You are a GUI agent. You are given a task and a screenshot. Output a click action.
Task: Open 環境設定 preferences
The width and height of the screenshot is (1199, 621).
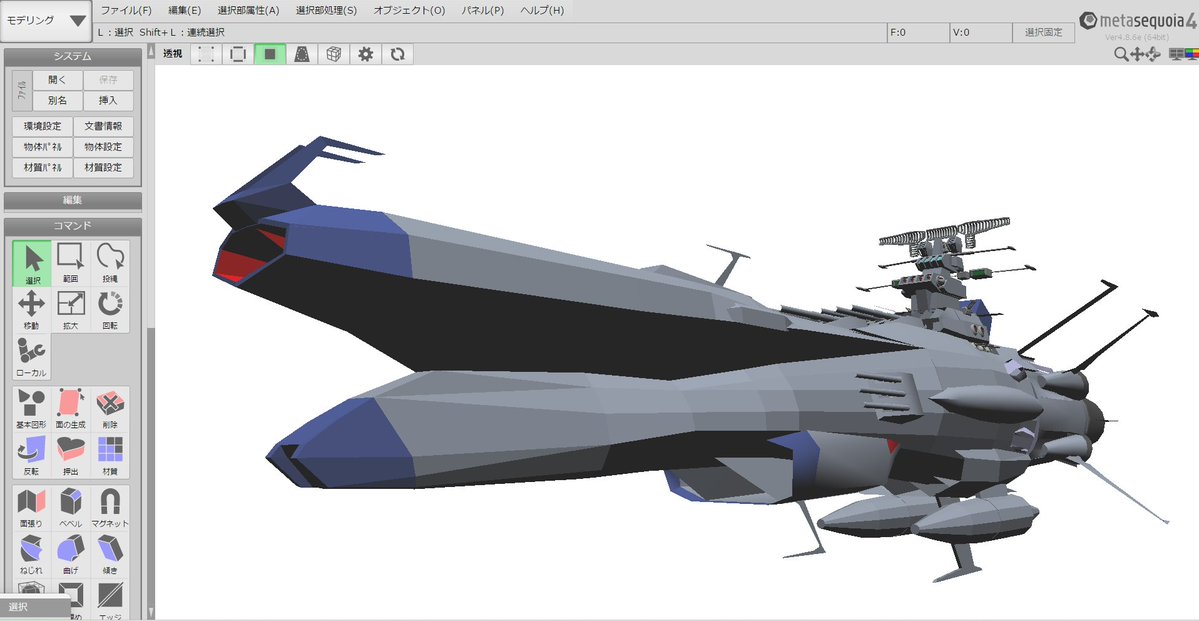(43, 126)
